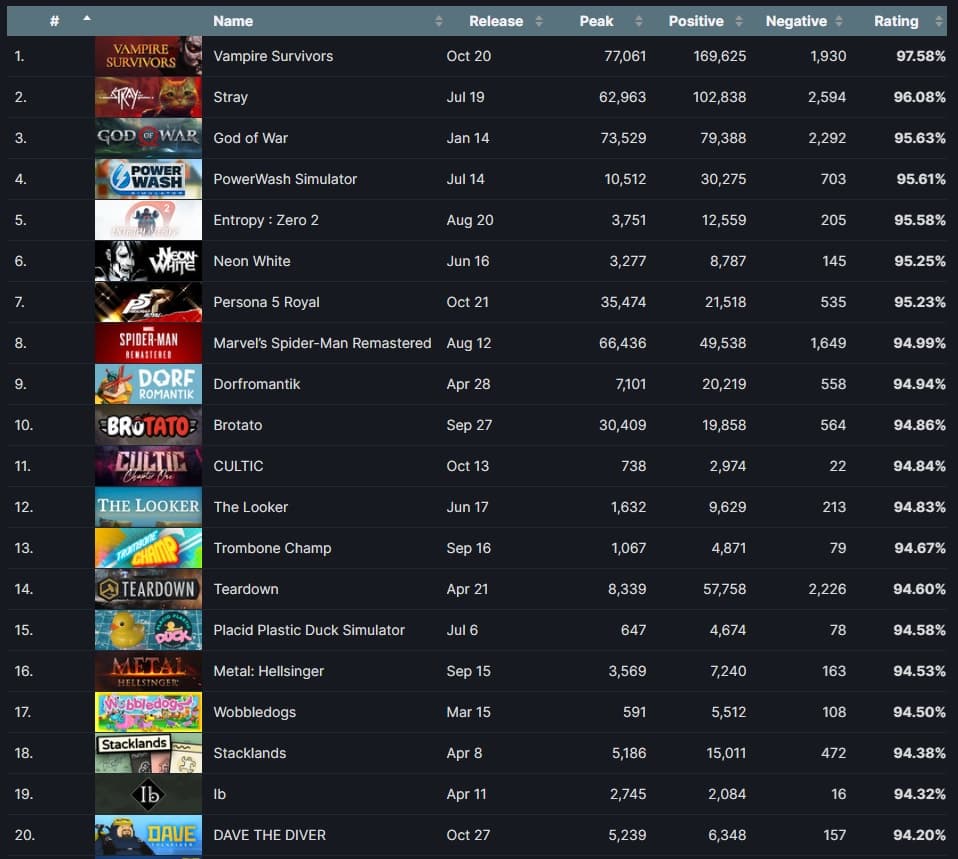The height and width of the screenshot is (859, 958).
Task: Click the 2,594 negative reviews cell
Action: 827,97
